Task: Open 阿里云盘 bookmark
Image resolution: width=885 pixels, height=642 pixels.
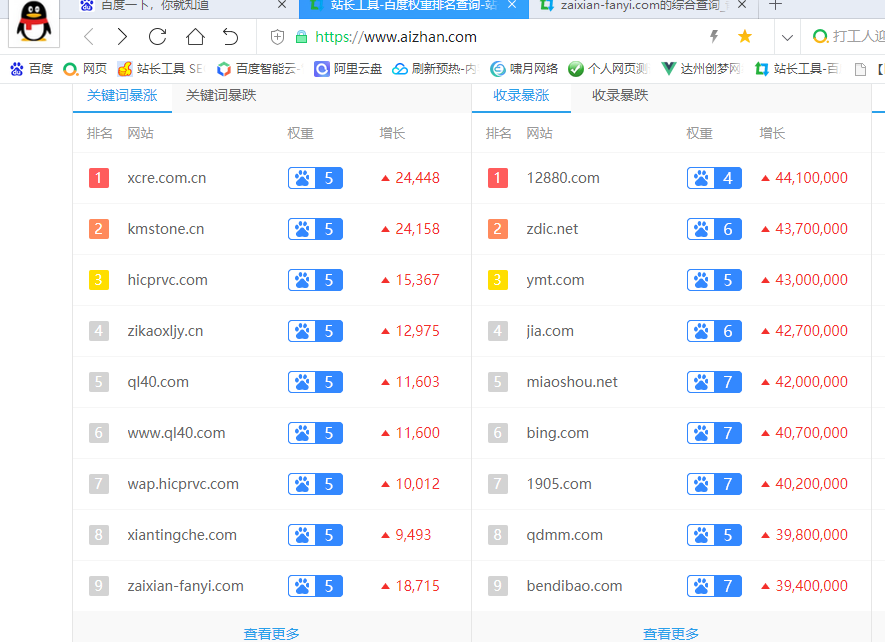Action: point(348,69)
